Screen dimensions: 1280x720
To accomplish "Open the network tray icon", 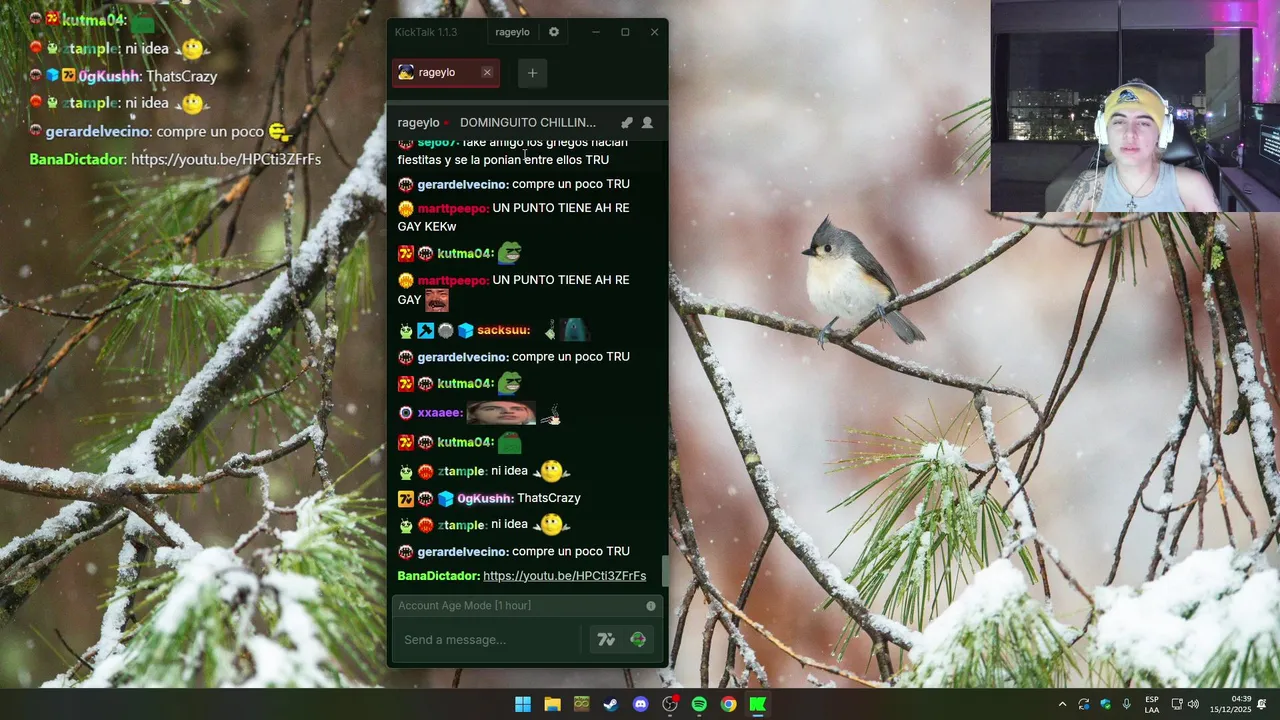I will (1177, 704).
